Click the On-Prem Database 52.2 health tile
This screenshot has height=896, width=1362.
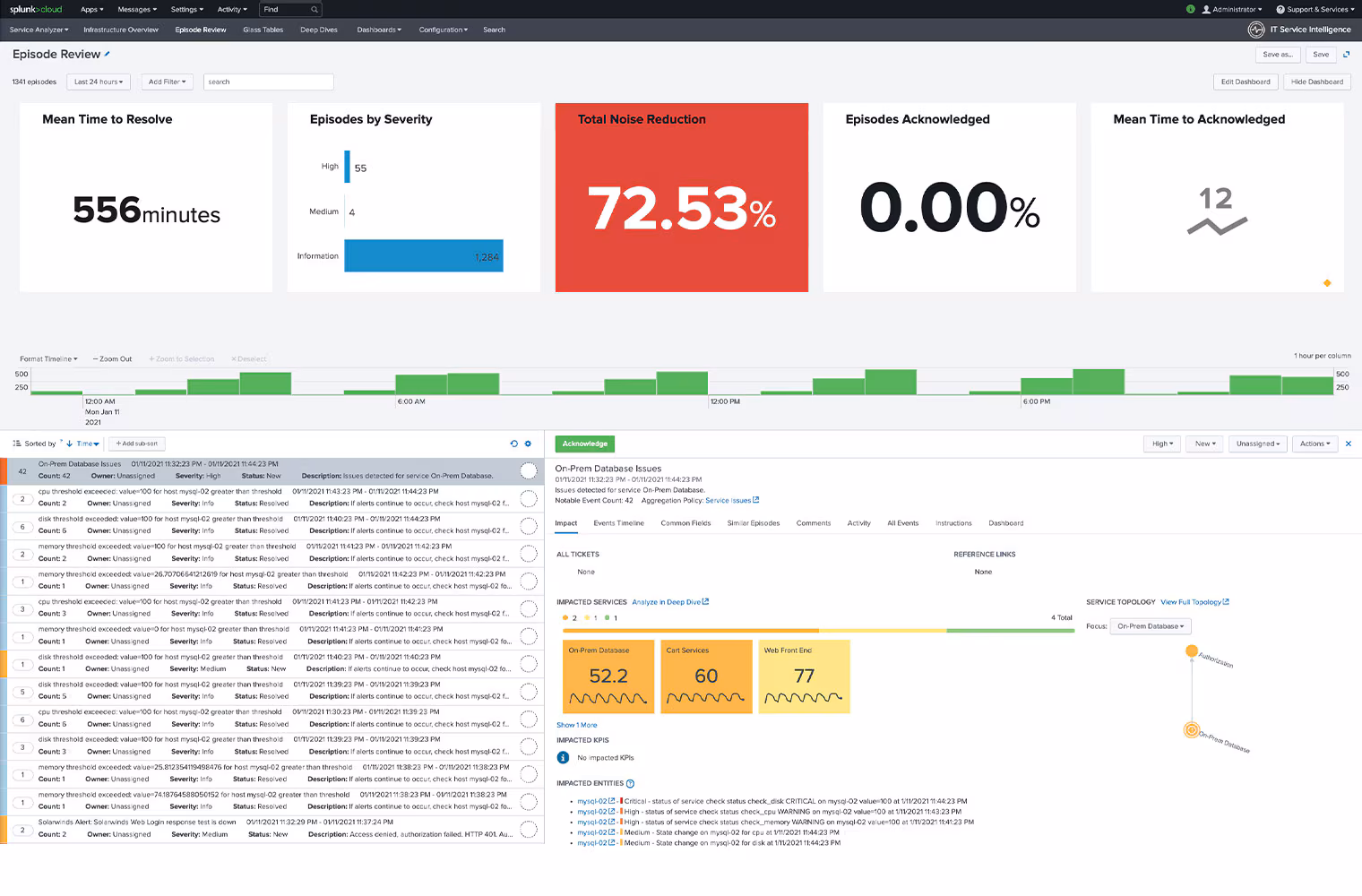(x=608, y=676)
